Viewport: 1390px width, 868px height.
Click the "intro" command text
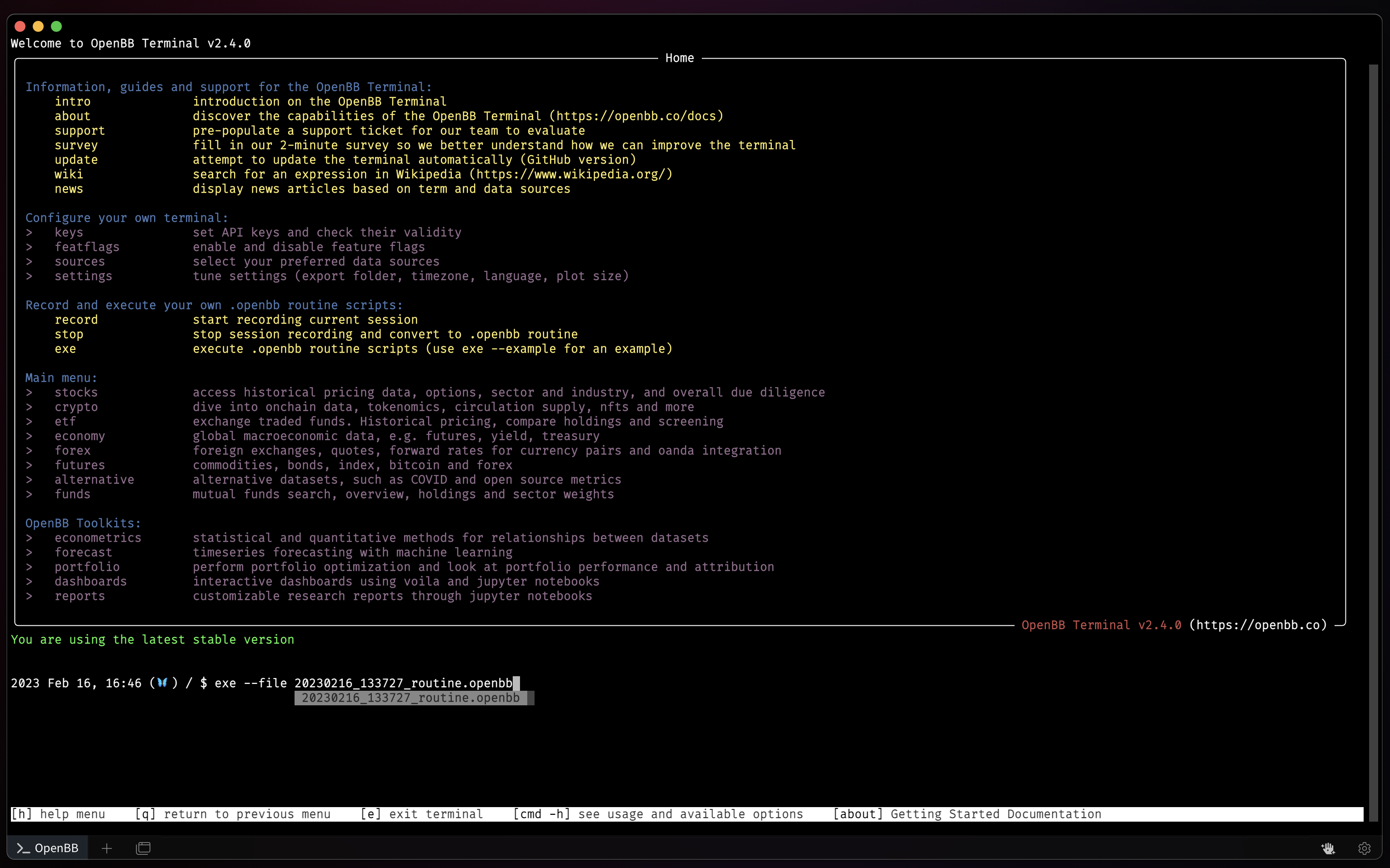(72, 101)
